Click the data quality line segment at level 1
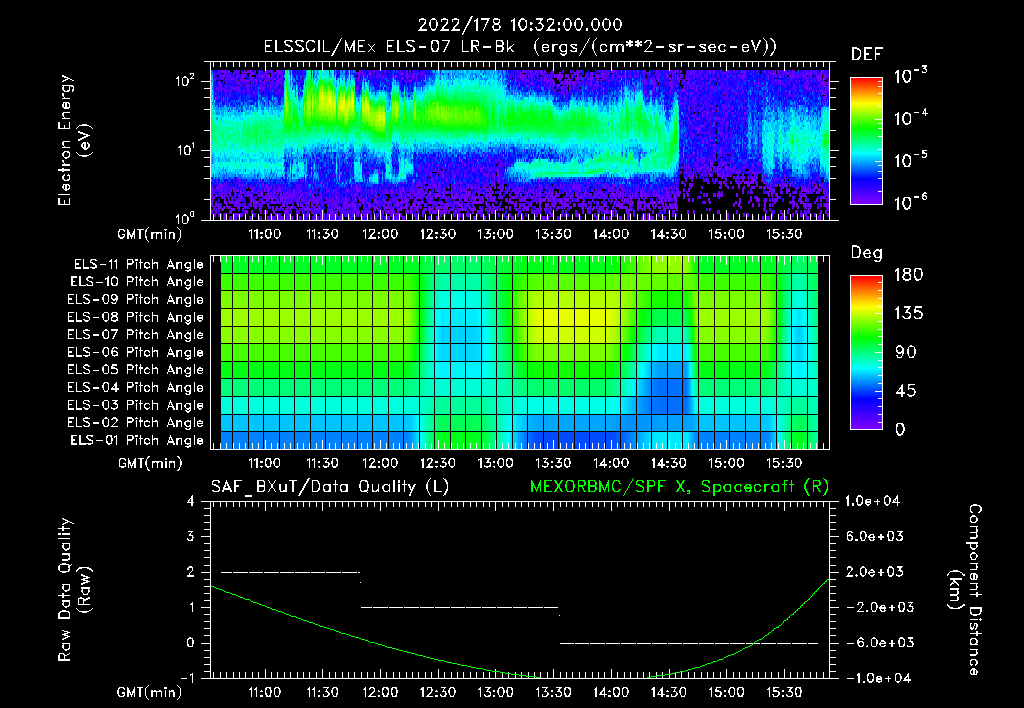 460,607
